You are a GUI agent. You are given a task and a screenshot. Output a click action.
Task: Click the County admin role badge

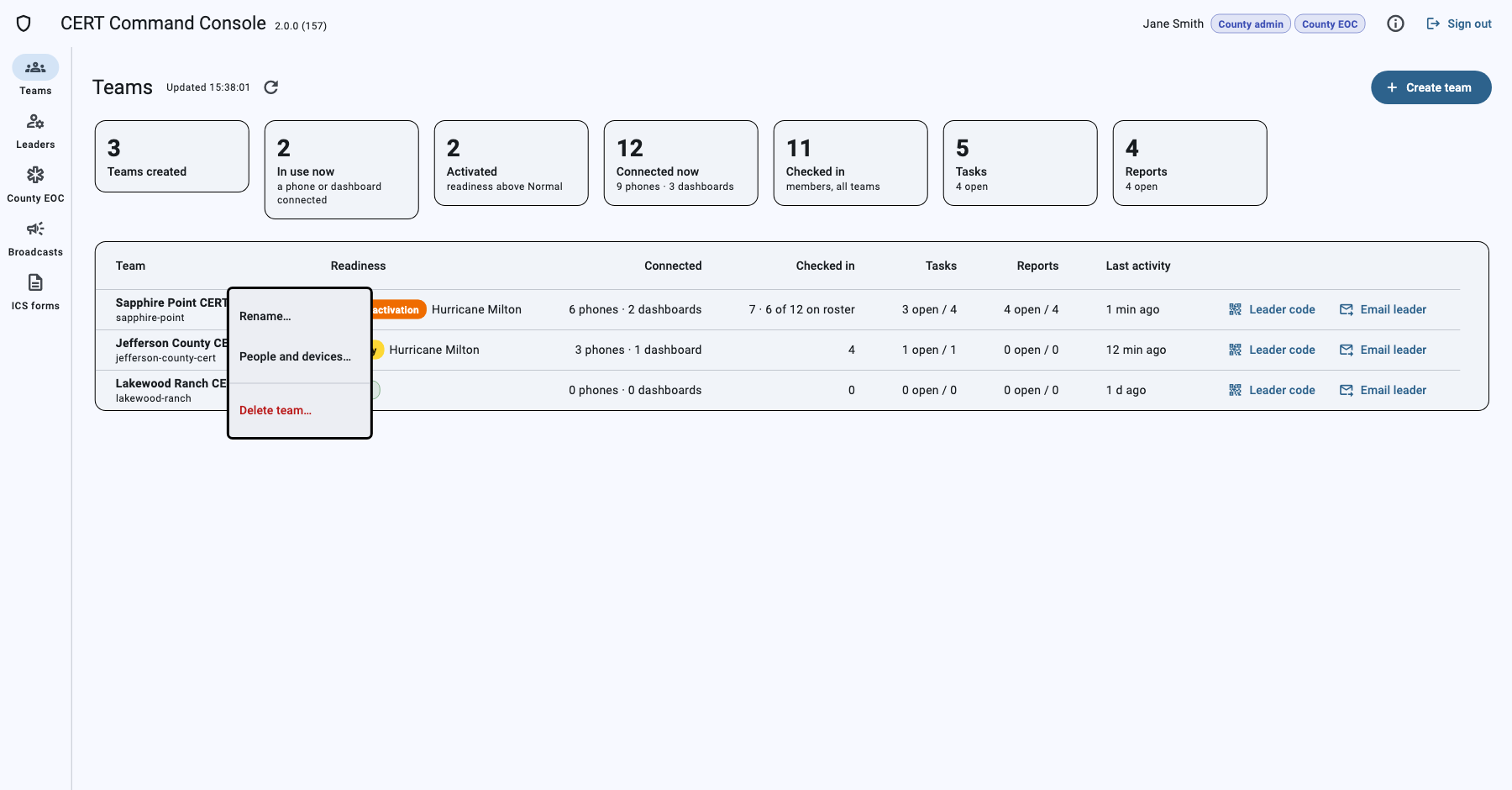tap(1251, 24)
